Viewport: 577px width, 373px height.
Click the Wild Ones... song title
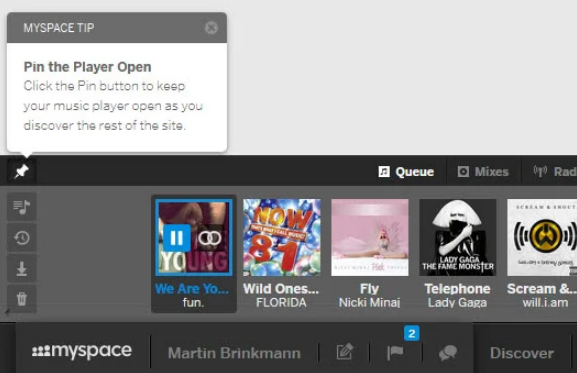click(281, 289)
